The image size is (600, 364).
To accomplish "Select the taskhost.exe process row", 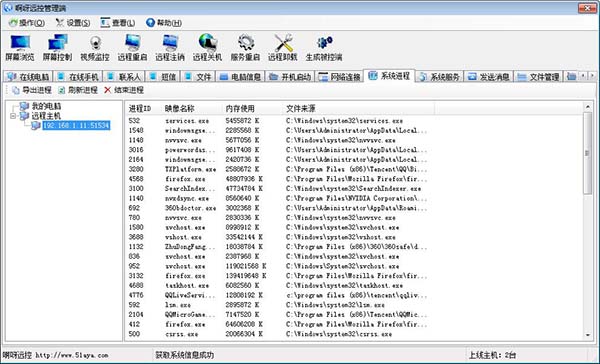I will click(279, 286).
